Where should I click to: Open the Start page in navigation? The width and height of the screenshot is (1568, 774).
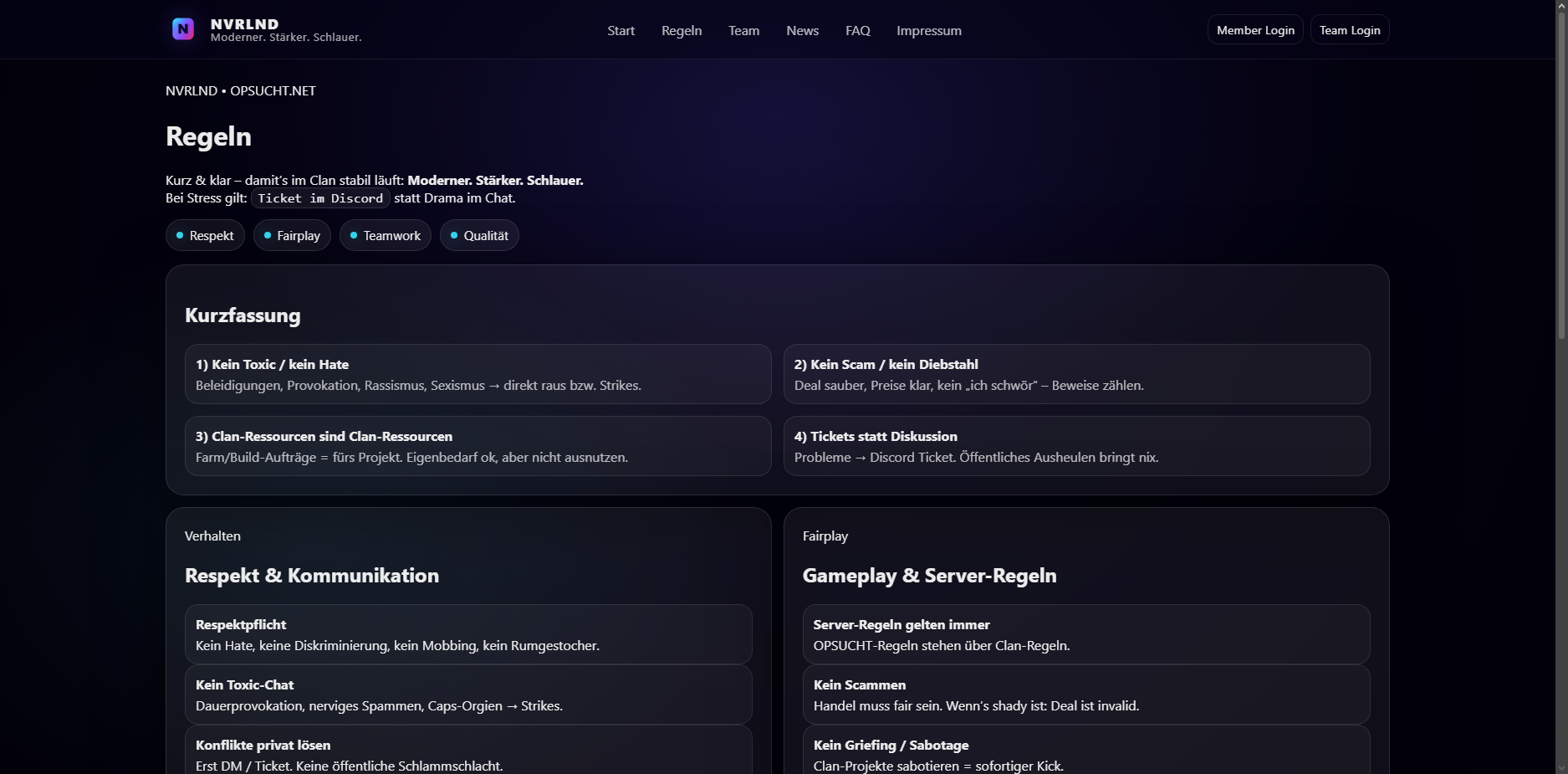pos(621,31)
